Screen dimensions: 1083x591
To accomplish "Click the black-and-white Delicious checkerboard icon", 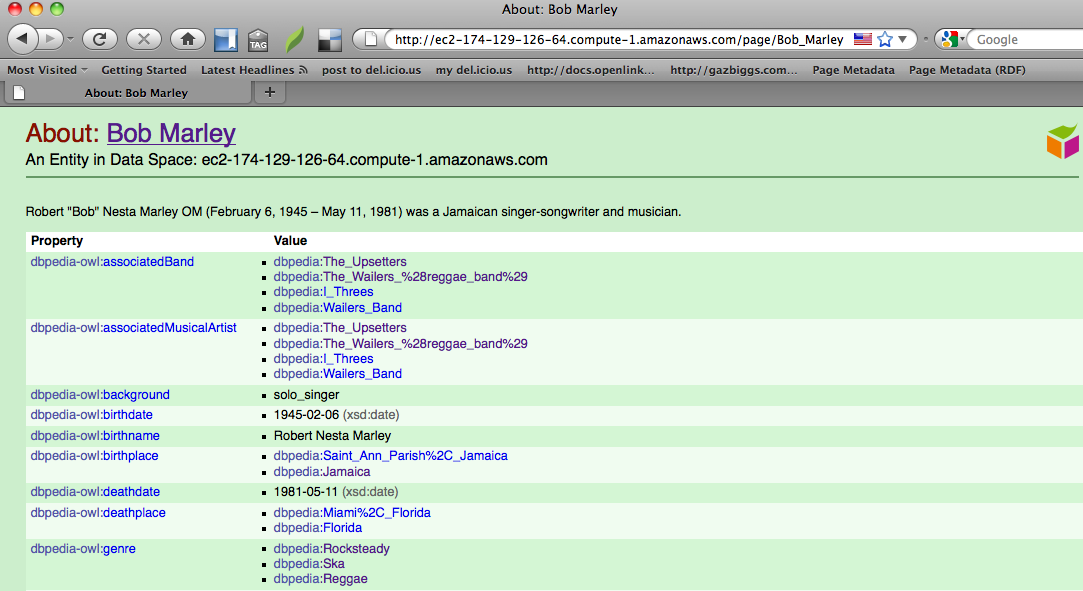I will [329, 40].
